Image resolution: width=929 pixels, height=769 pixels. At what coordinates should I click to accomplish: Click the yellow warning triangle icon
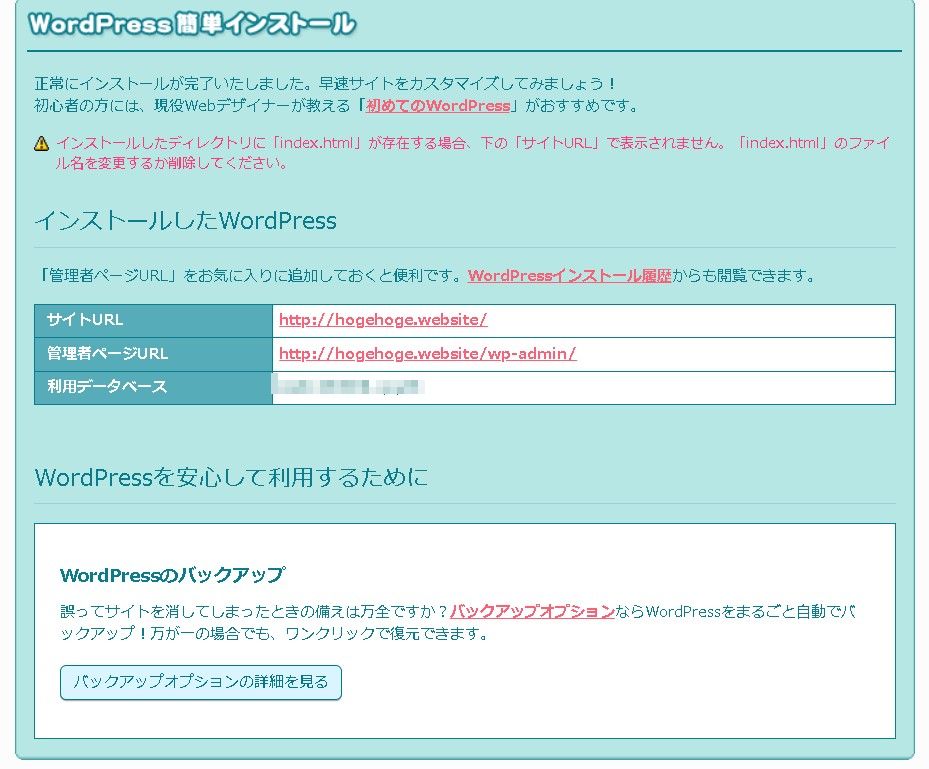click(x=42, y=144)
